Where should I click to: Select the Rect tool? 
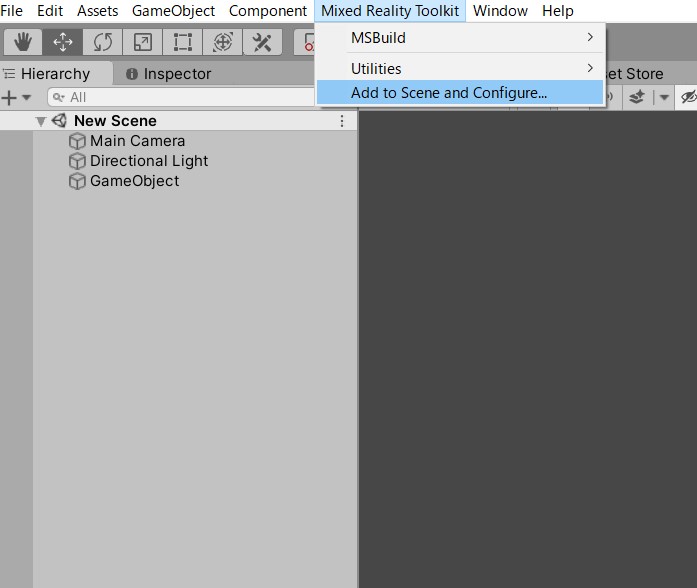pyautogui.click(x=183, y=42)
